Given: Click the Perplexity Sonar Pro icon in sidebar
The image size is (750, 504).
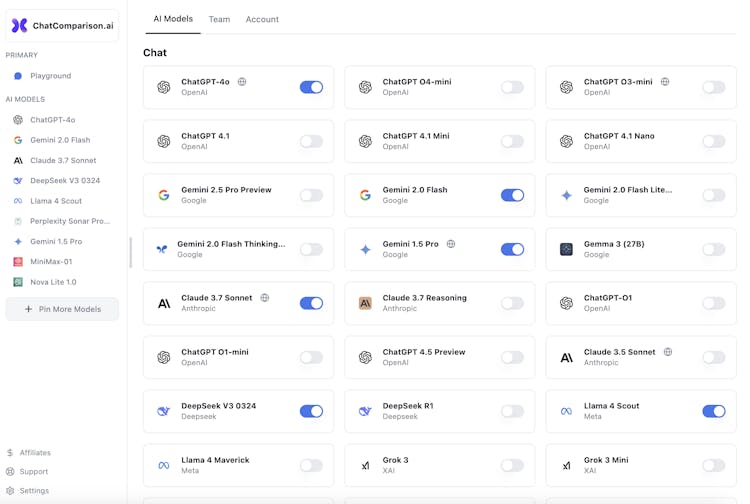Looking at the screenshot, I should (x=18, y=221).
